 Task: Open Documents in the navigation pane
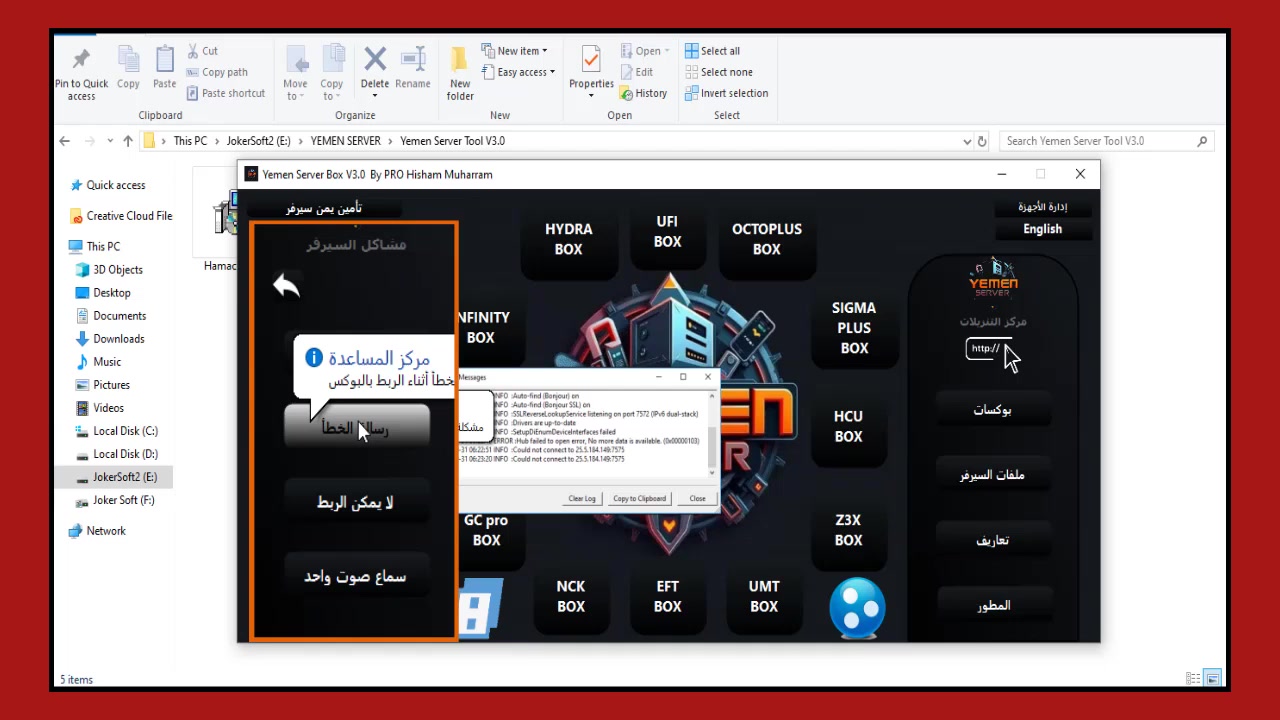[x=111, y=315]
